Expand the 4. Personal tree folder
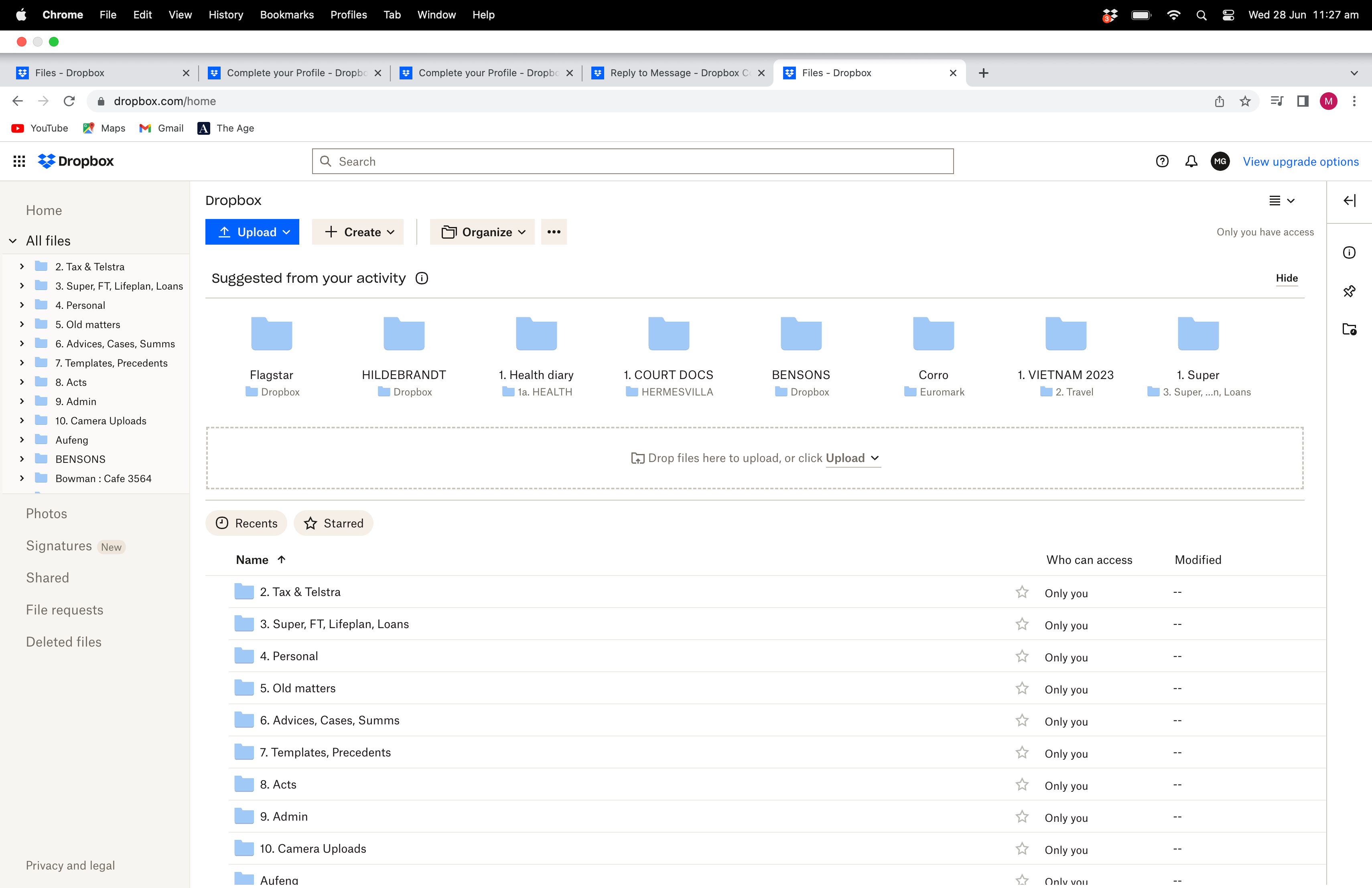Screen dimensions: 1372x888 22,305
